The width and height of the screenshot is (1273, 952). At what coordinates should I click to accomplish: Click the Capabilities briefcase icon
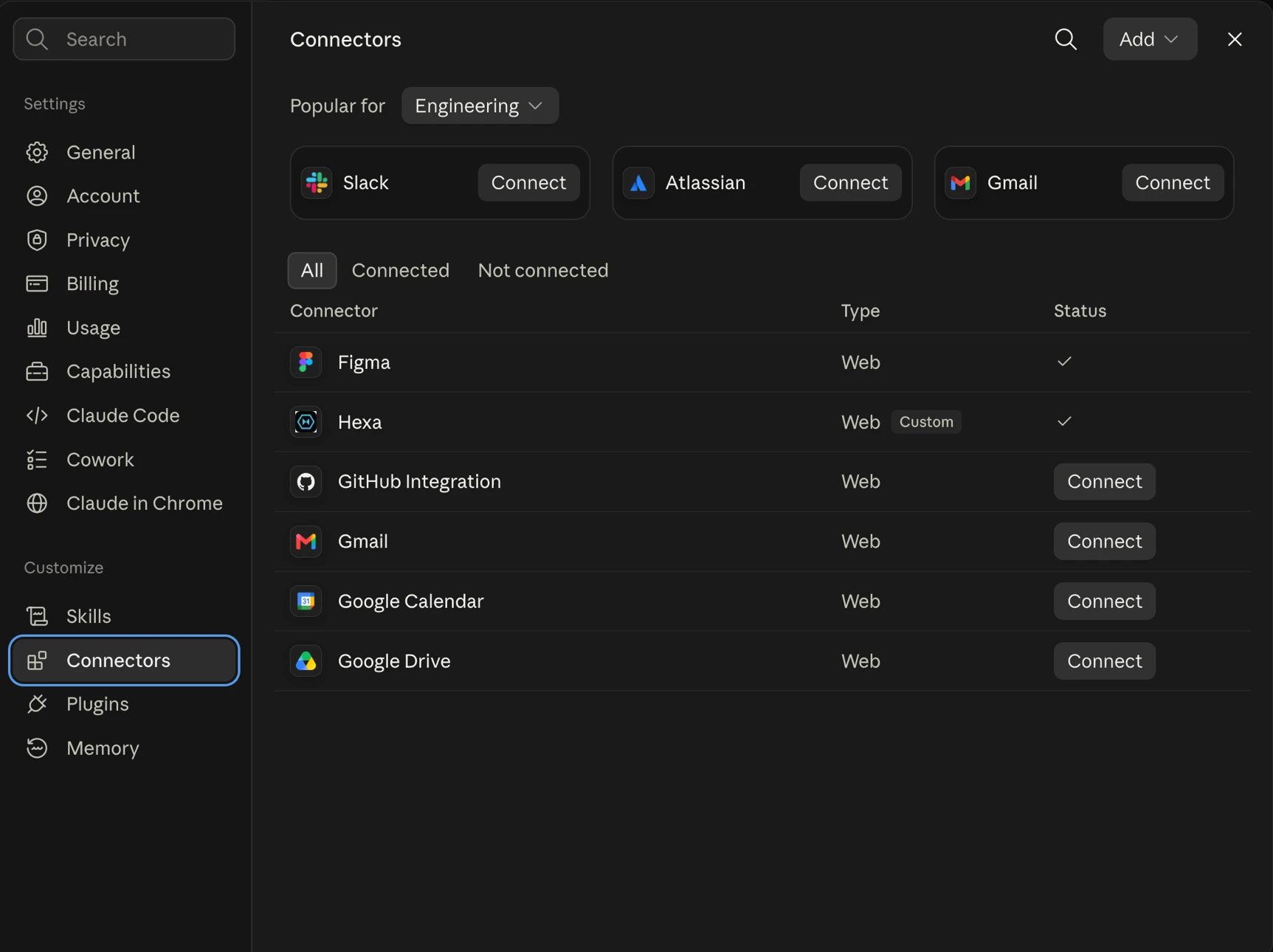coord(37,371)
